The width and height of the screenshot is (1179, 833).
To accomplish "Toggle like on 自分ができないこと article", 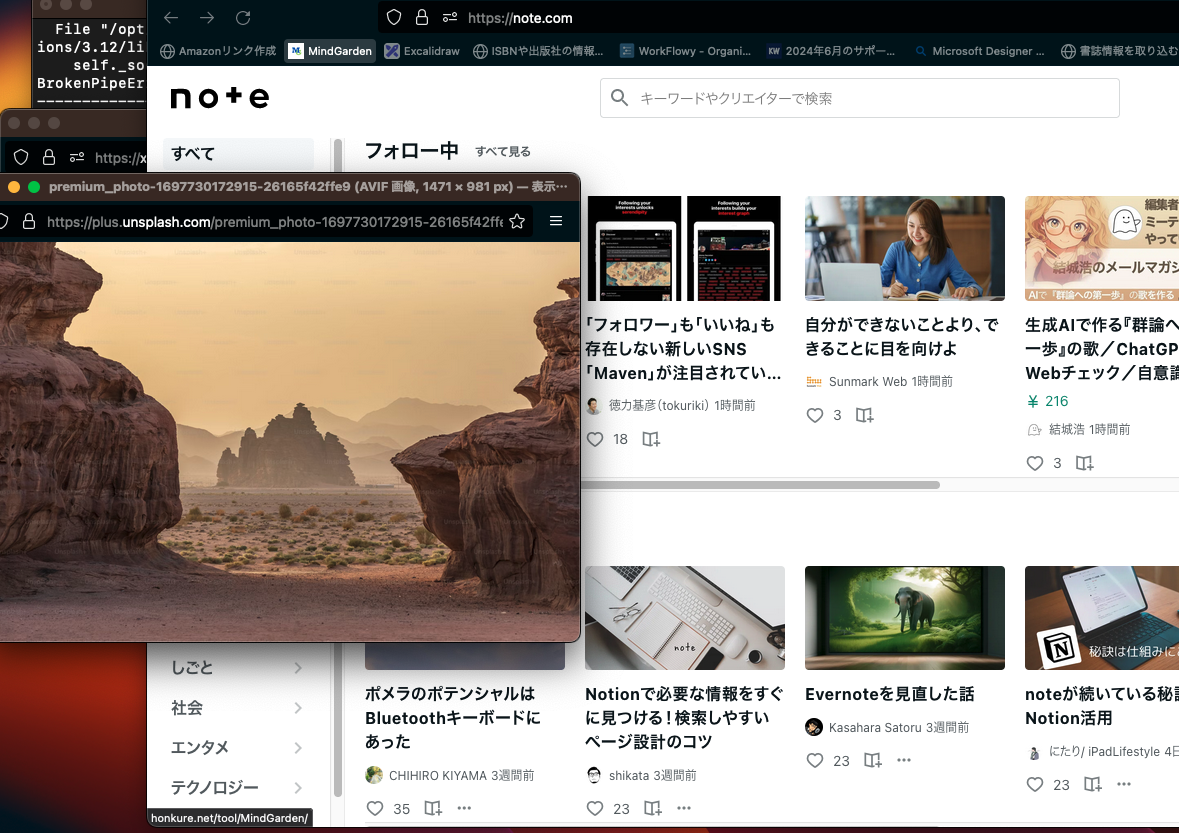I will pyautogui.click(x=814, y=415).
